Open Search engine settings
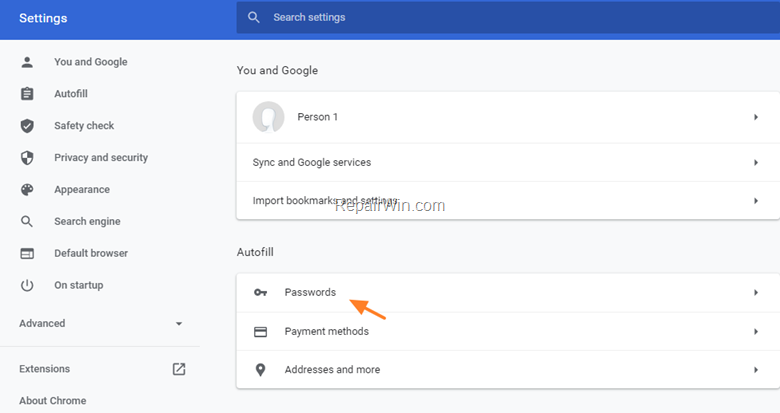This screenshot has height=413, width=780. (87, 221)
